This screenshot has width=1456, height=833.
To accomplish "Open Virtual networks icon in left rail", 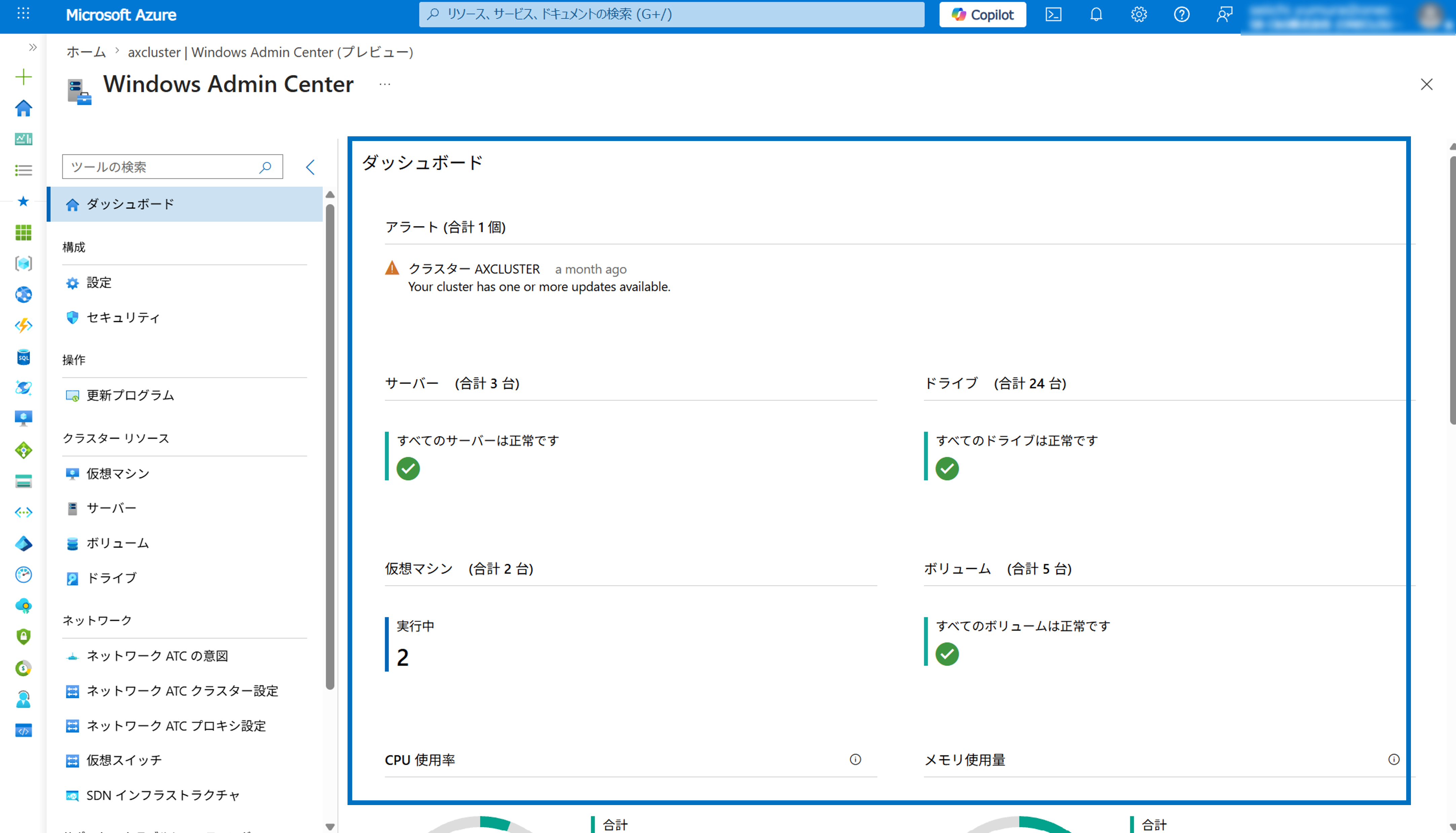I will (x=24, y=512).
